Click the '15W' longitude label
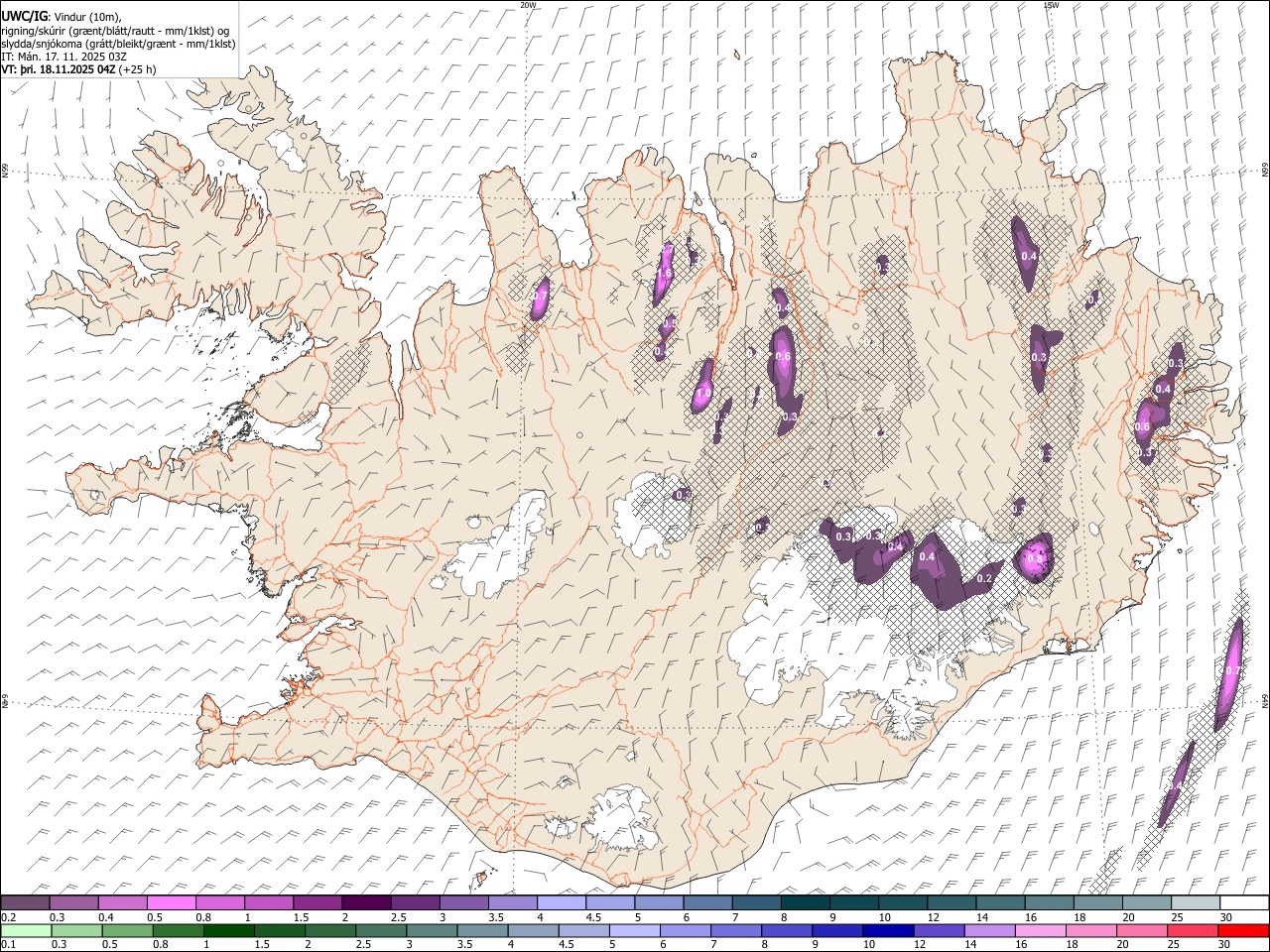This screenshot has width=1270, height=952. [1051, 4]
